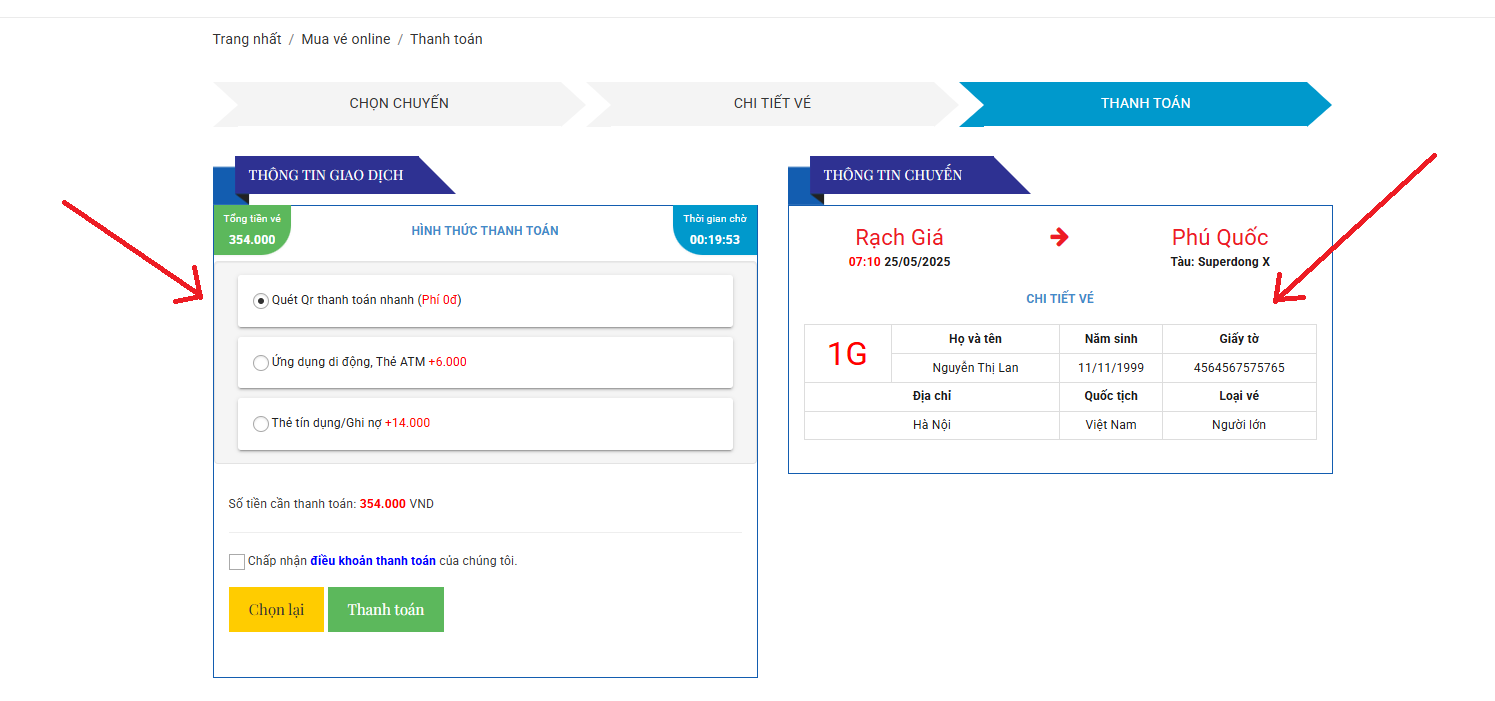This screenshot has width=1495, height=701.
Task: Click departure Rạch Giá
Action: coord(899,238)
